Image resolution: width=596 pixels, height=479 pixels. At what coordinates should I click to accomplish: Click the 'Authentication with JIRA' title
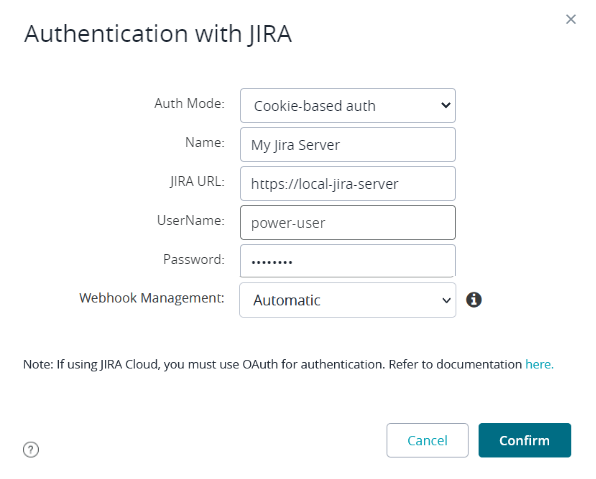pyautogui.click(x=158, y=34)
